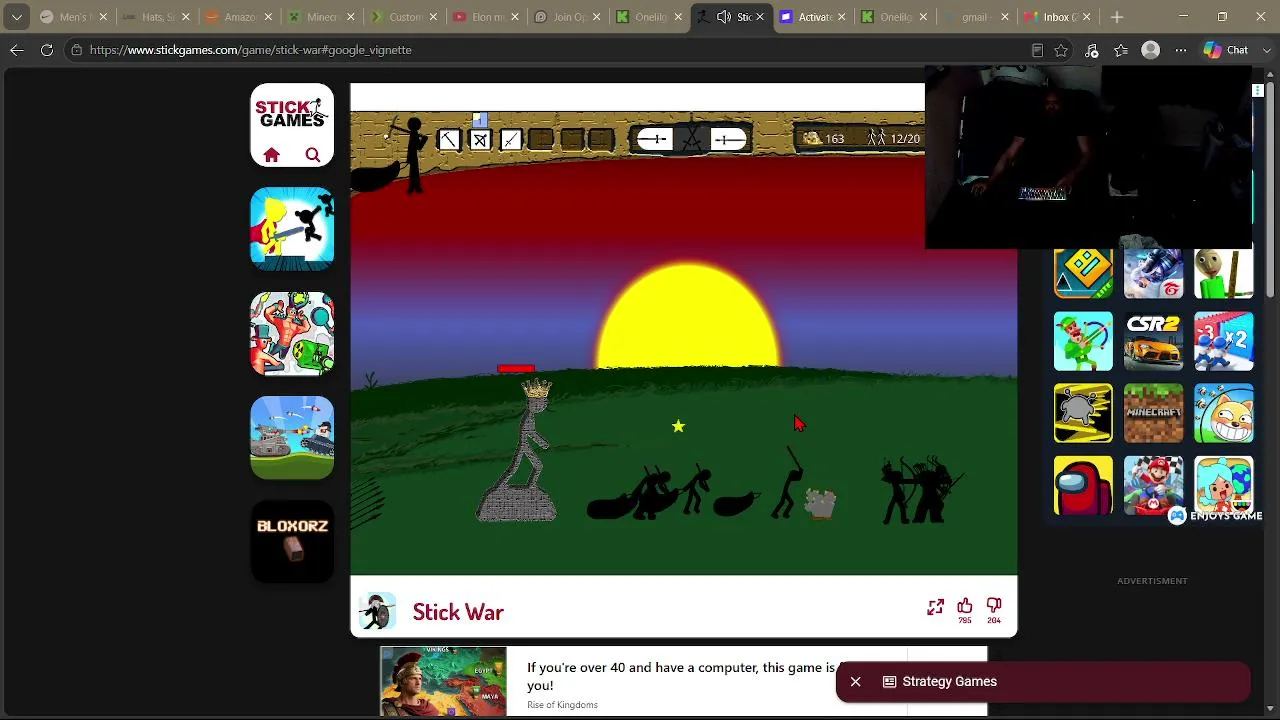Click the Stick War title text
This screenshot has height=720, width=1280.
[458, 612]
